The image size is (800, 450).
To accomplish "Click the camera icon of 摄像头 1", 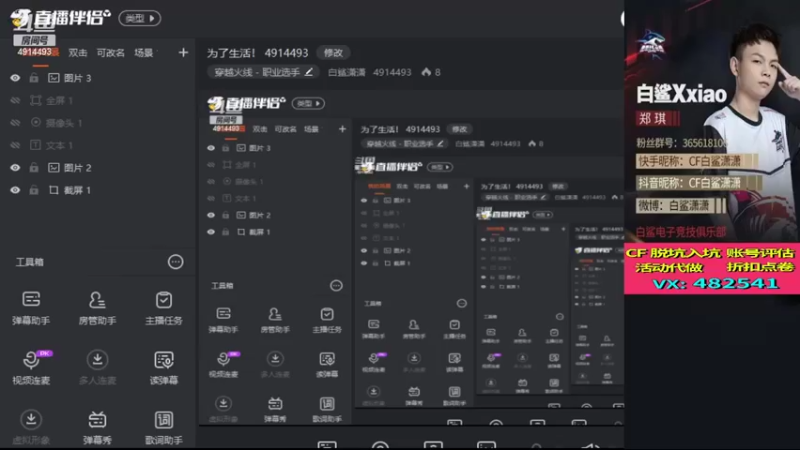I will click(36, 122).
